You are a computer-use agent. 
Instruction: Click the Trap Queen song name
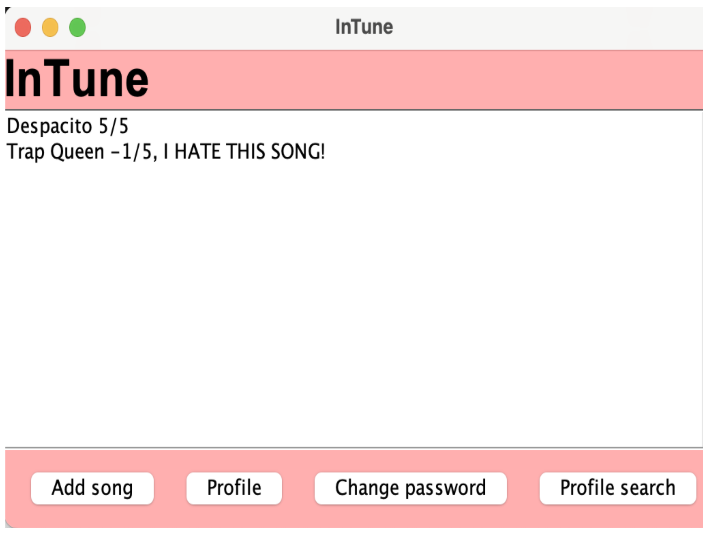coord(55,152)
